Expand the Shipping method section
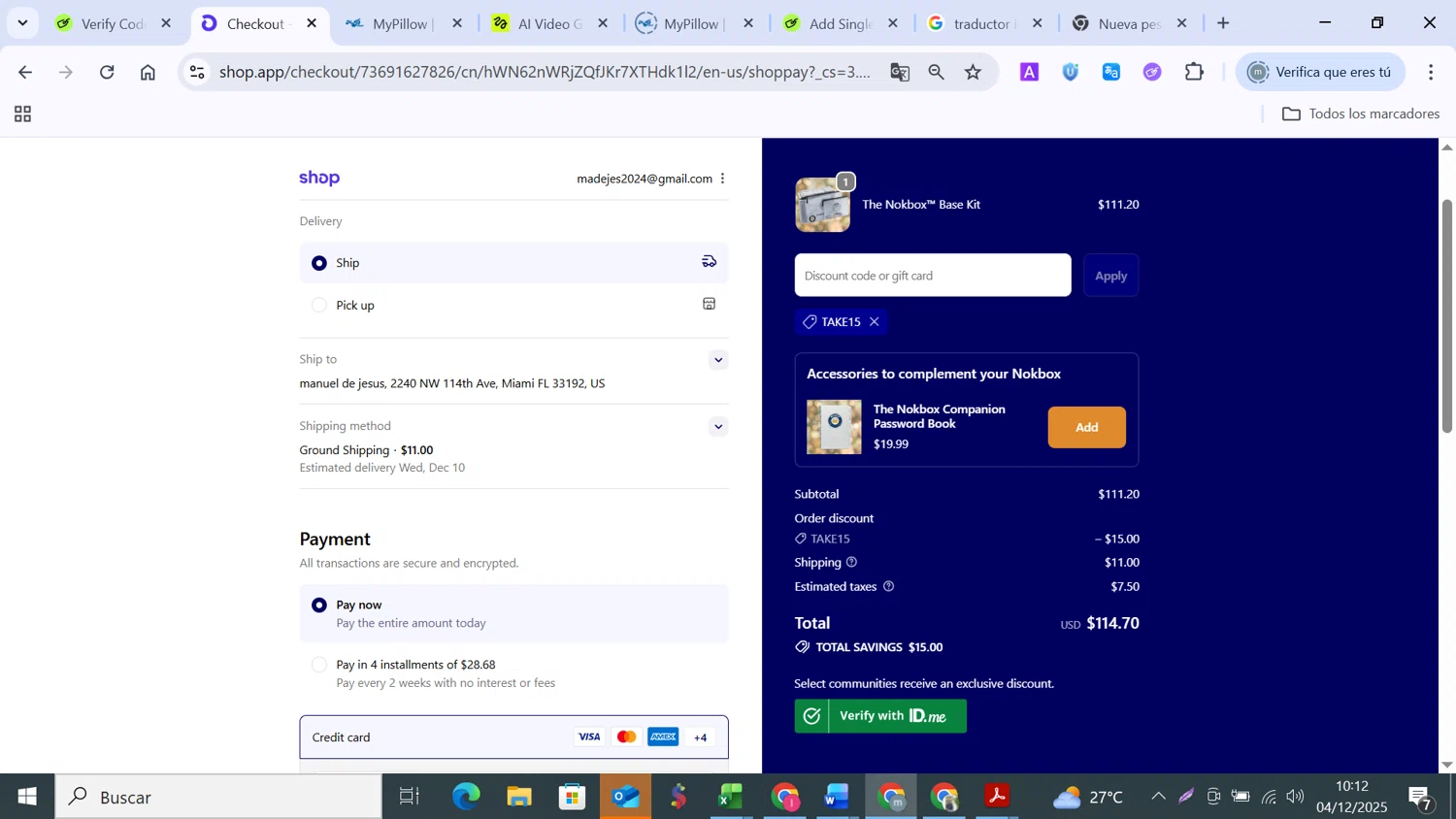The image size is (1456, 819). coord(718,427)
